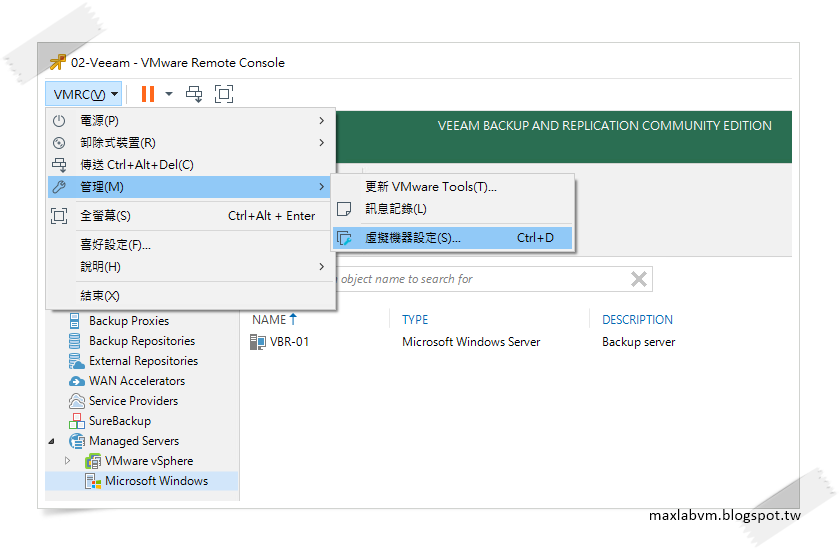This screenshot has height=549, width=840.
Task: Choose 結束(X) to exit
Action: (x=191, y=296)
